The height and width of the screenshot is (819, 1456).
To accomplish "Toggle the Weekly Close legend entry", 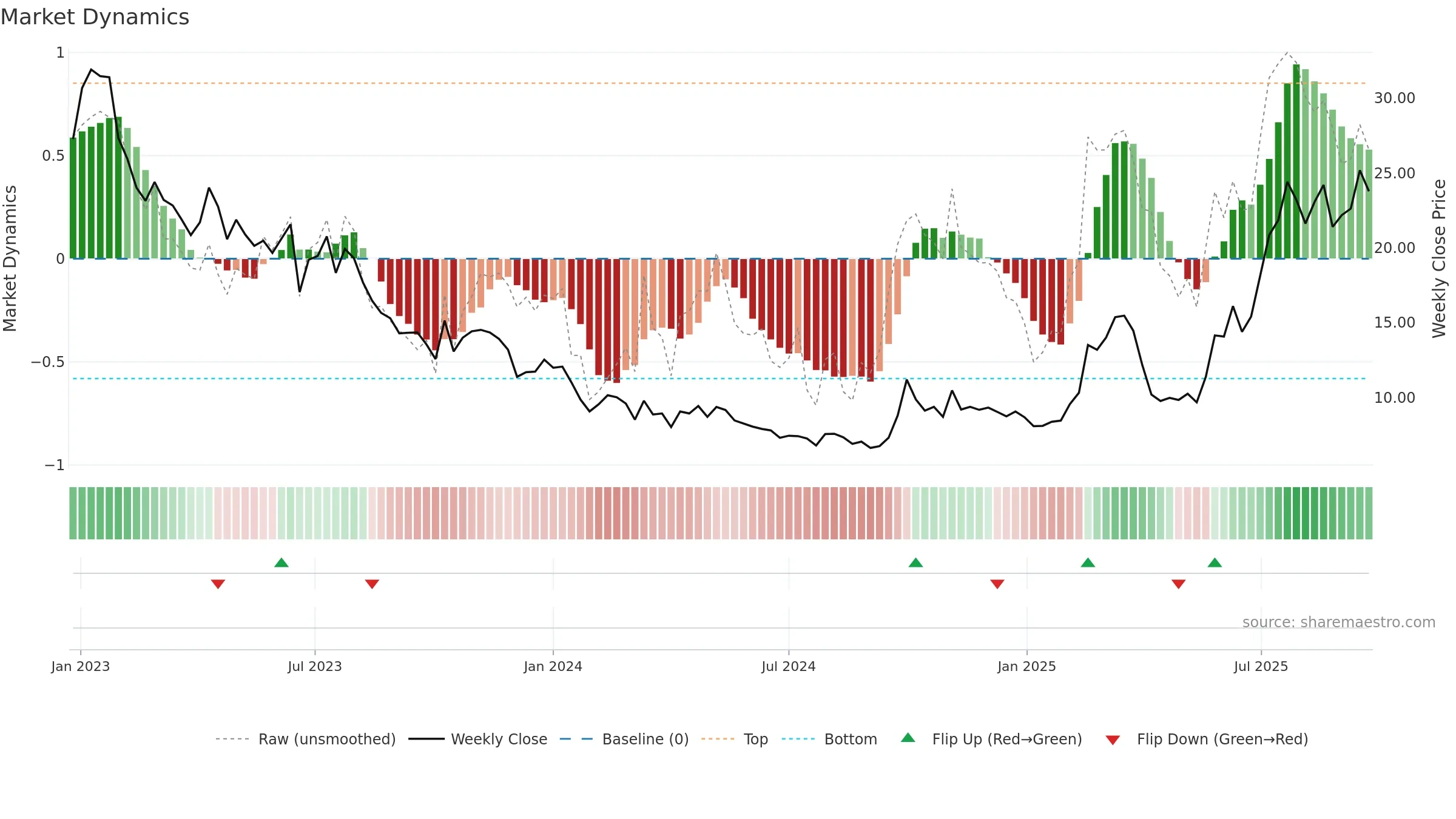I will coord(477,739).
